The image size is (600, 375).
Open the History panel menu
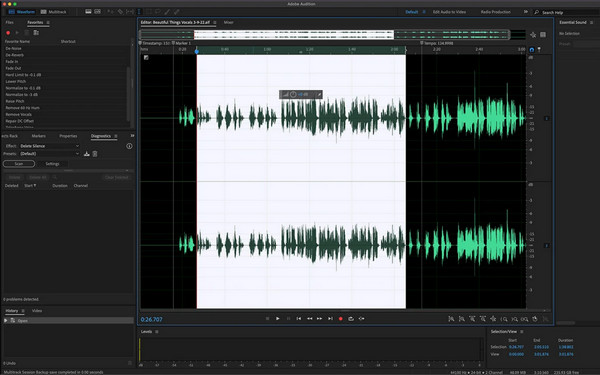pos(23,311)
